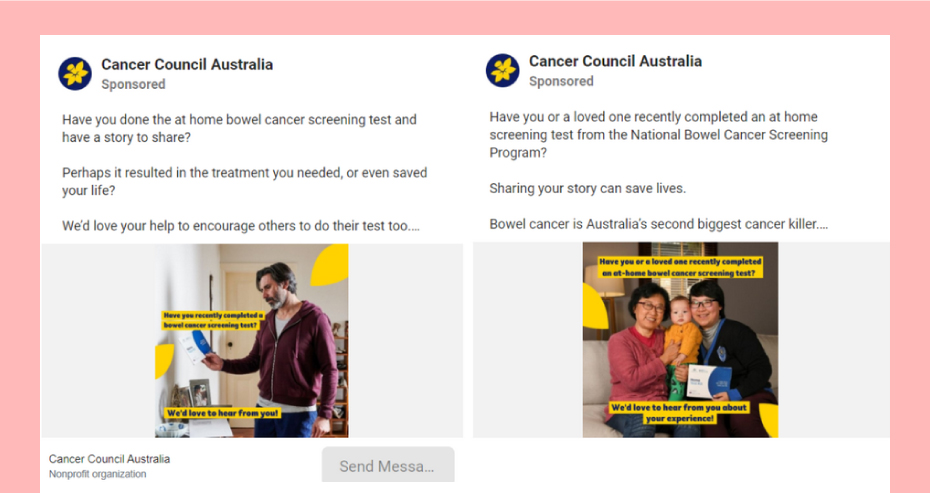Click 'We'd love to hear from you about' banner
Viewport: 930px width, 493px height.
(x=679, y=413)
